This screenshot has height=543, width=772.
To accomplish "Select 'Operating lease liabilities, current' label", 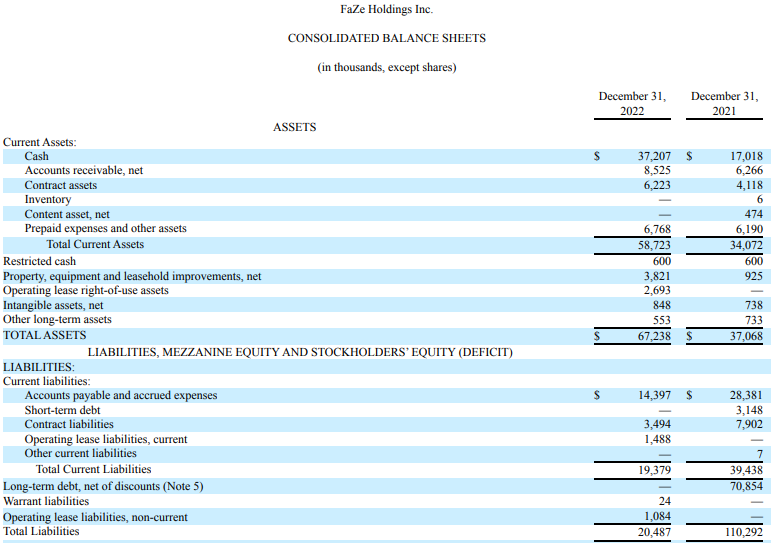I will tap(106, 440).
